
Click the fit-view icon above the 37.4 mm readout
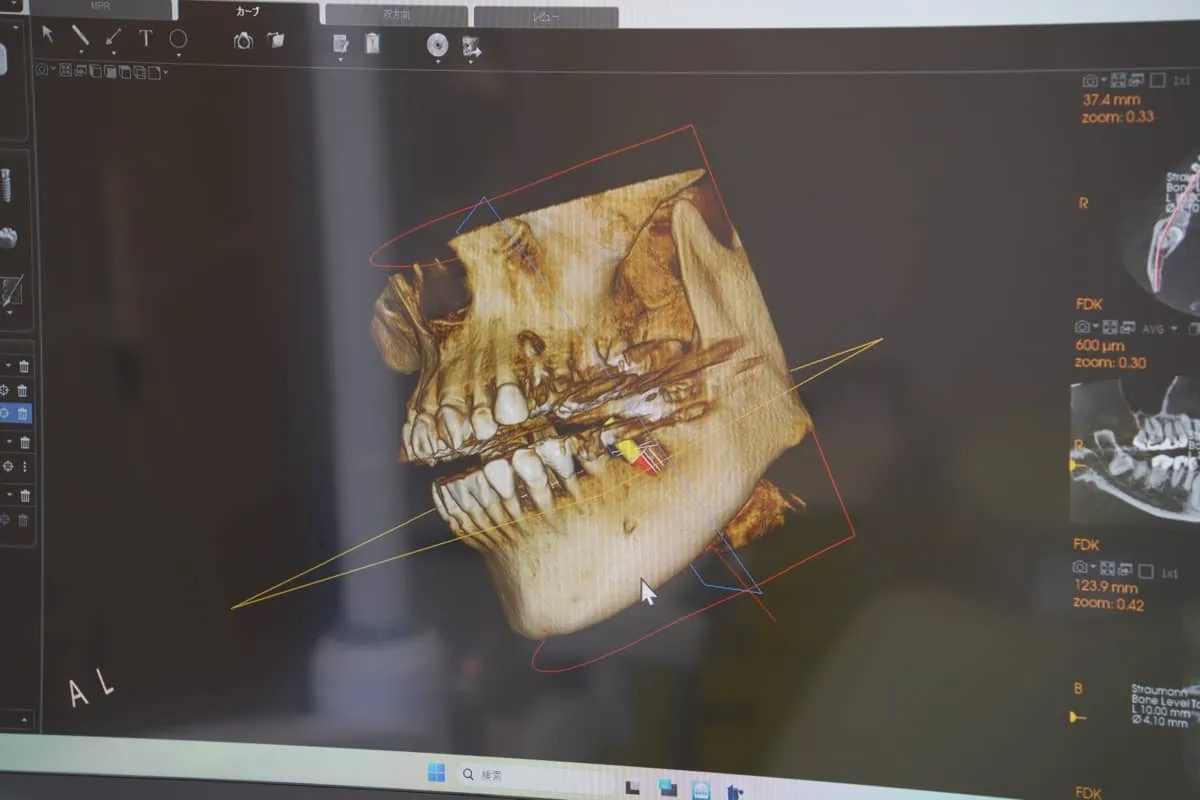pos(1118,80)
